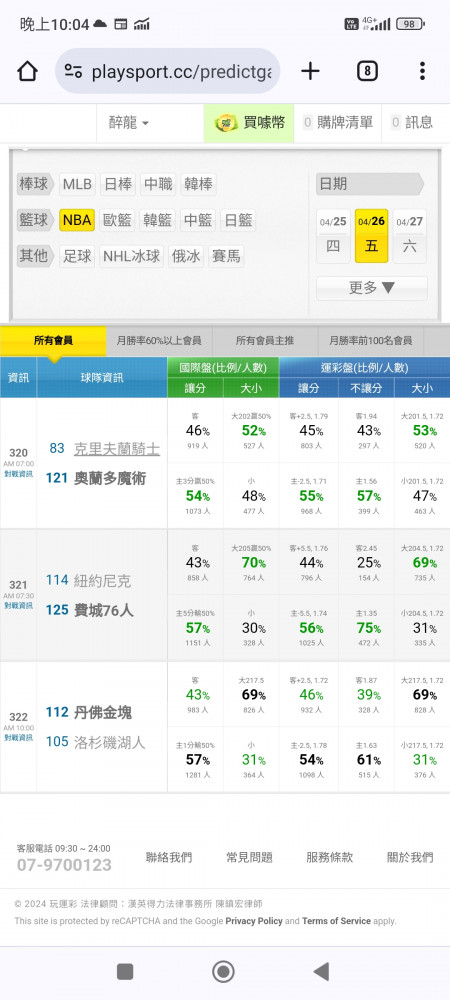Image resolution: width=450 pixels, height=1000 pixels.
Task: Select 俄冰 category
Action: pos(187,256)
